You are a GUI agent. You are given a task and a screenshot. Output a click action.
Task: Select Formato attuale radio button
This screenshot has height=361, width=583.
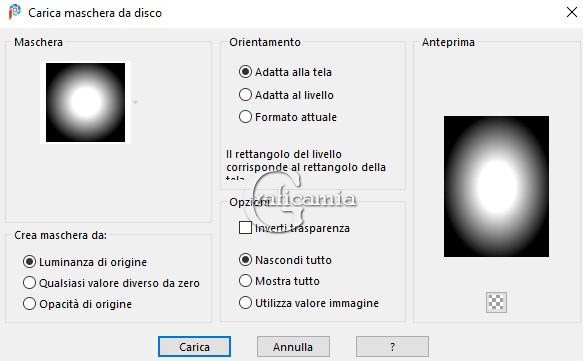point(288,117)
